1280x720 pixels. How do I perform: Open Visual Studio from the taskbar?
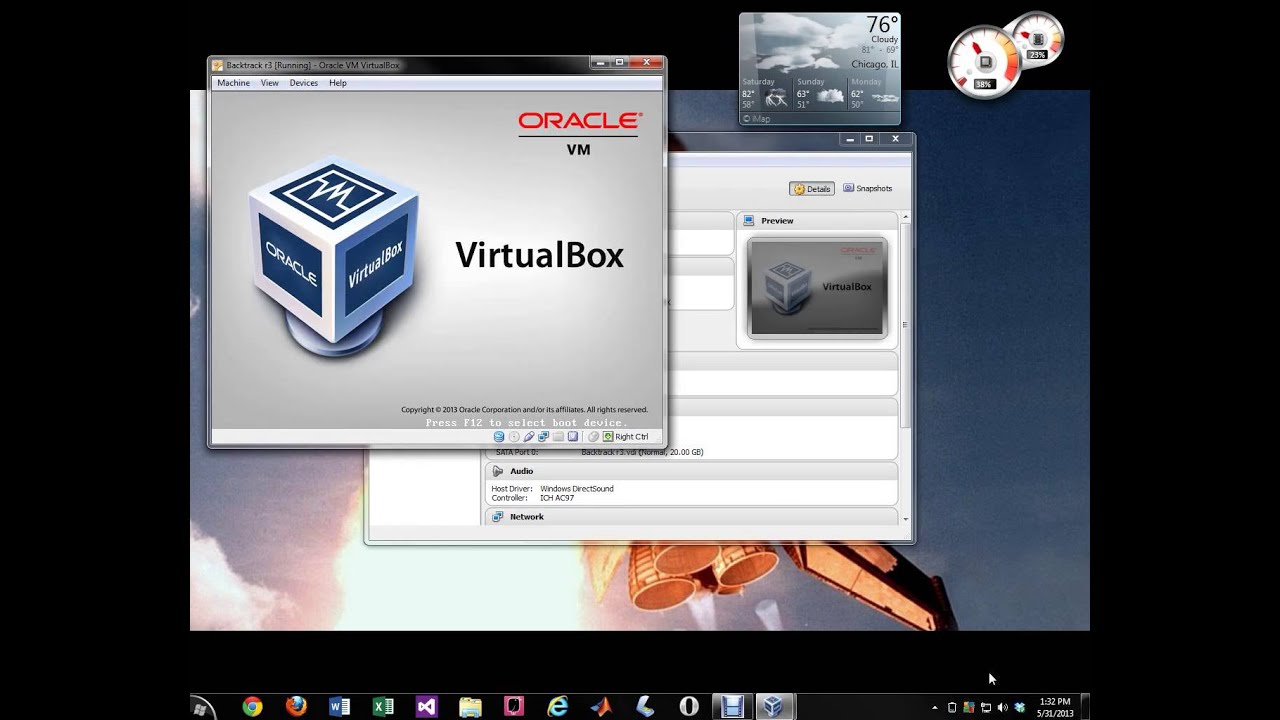[427, 707]
